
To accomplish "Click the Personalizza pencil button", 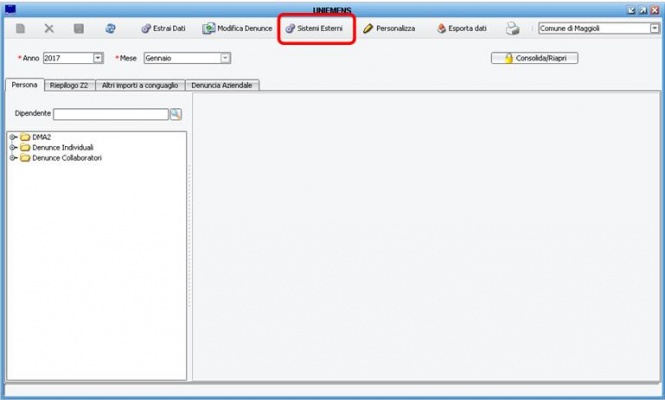I will point(389,28).
